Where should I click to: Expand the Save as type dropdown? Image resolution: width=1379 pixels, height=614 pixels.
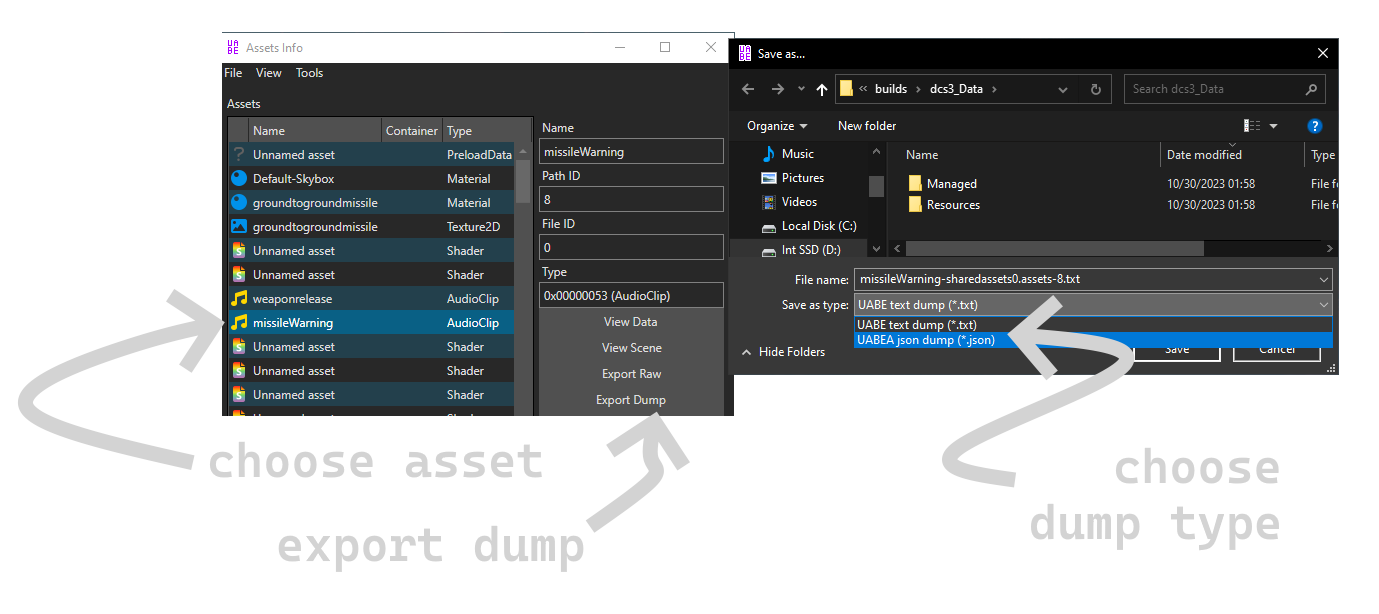(1324, 305)
